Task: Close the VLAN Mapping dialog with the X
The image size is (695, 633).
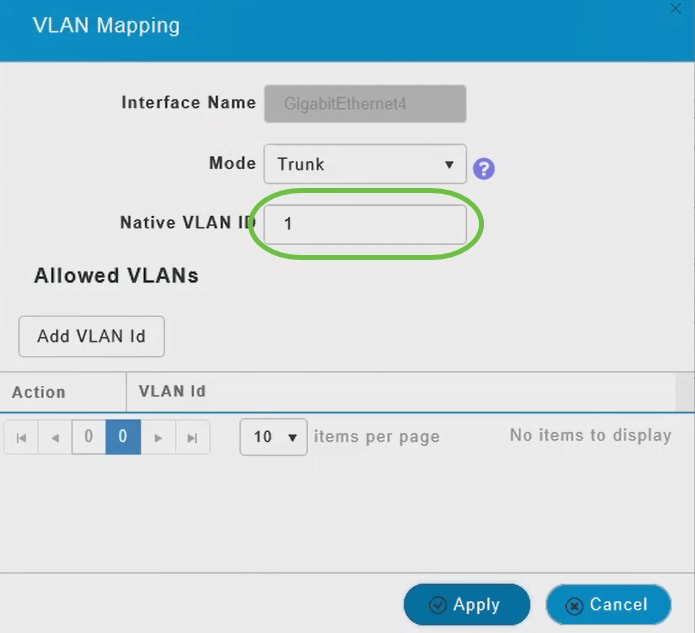Action: tap(675, 8)
